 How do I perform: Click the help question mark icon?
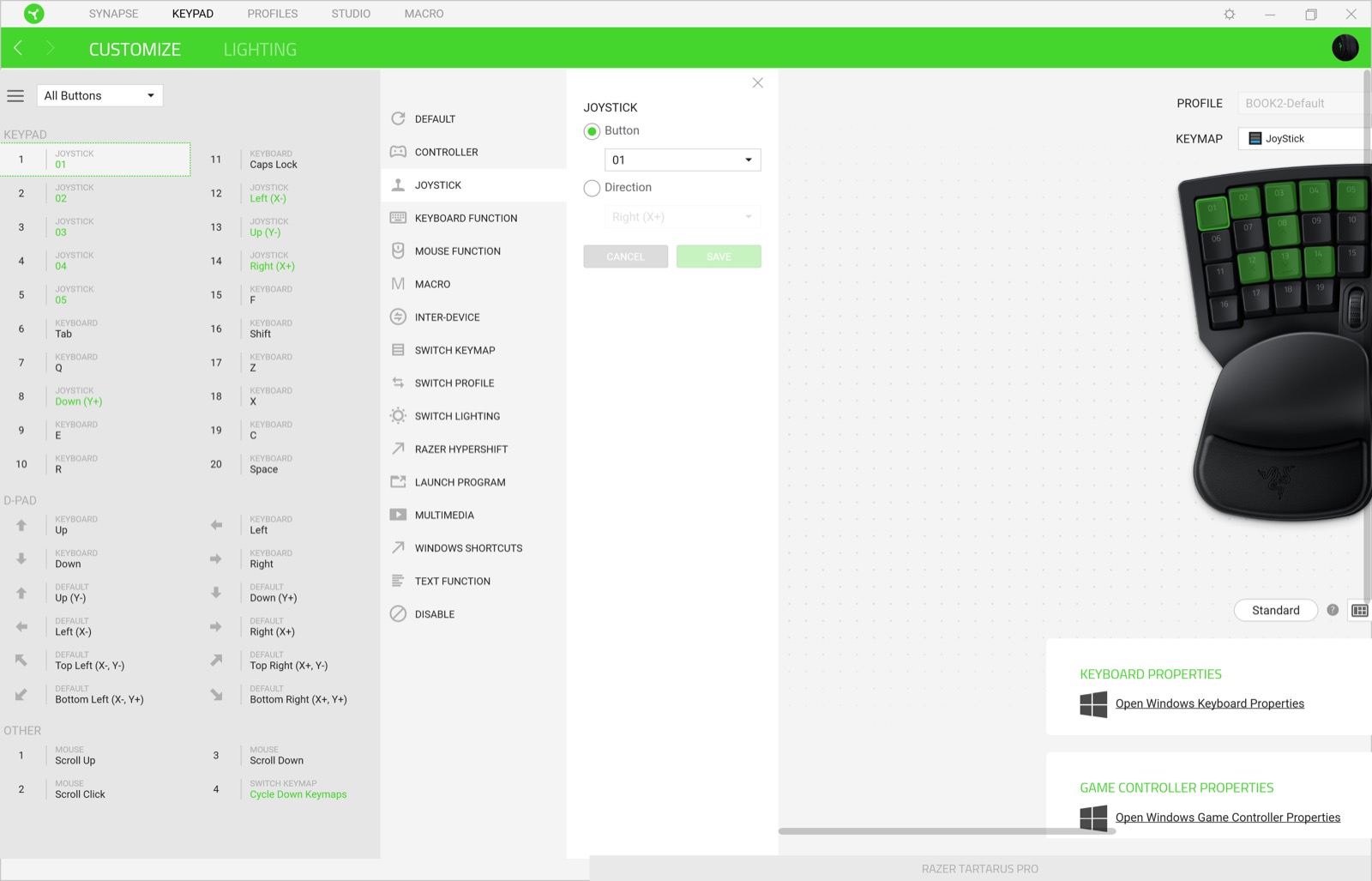pyautogui.click(x=1333, y=610)
